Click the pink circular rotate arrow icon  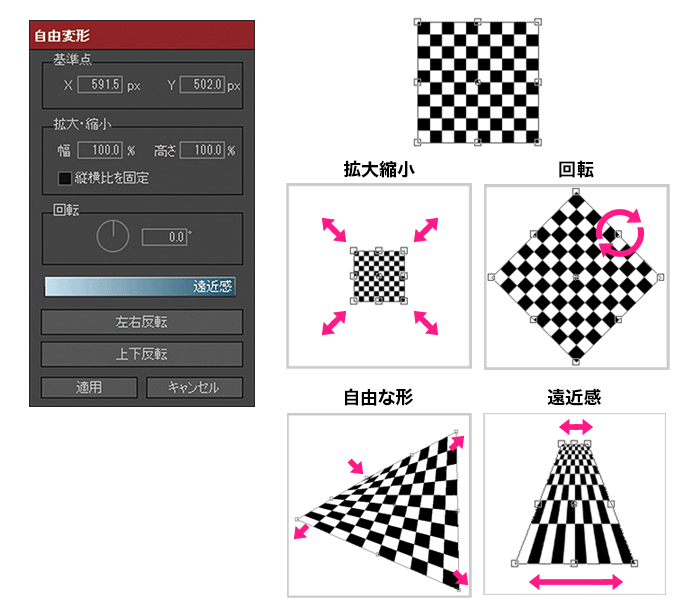(620, 232)
